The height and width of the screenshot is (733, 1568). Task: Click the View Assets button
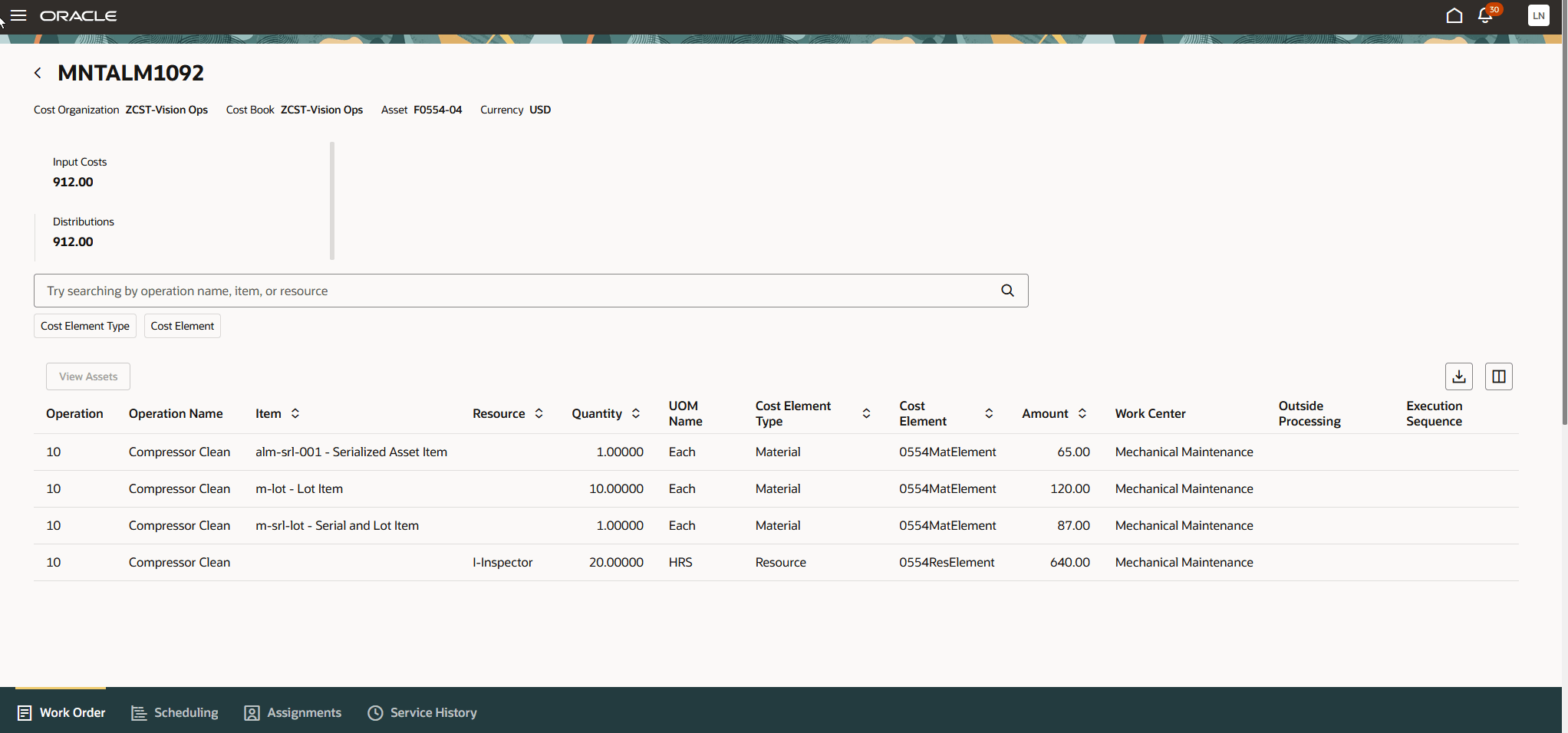point(88,376)
